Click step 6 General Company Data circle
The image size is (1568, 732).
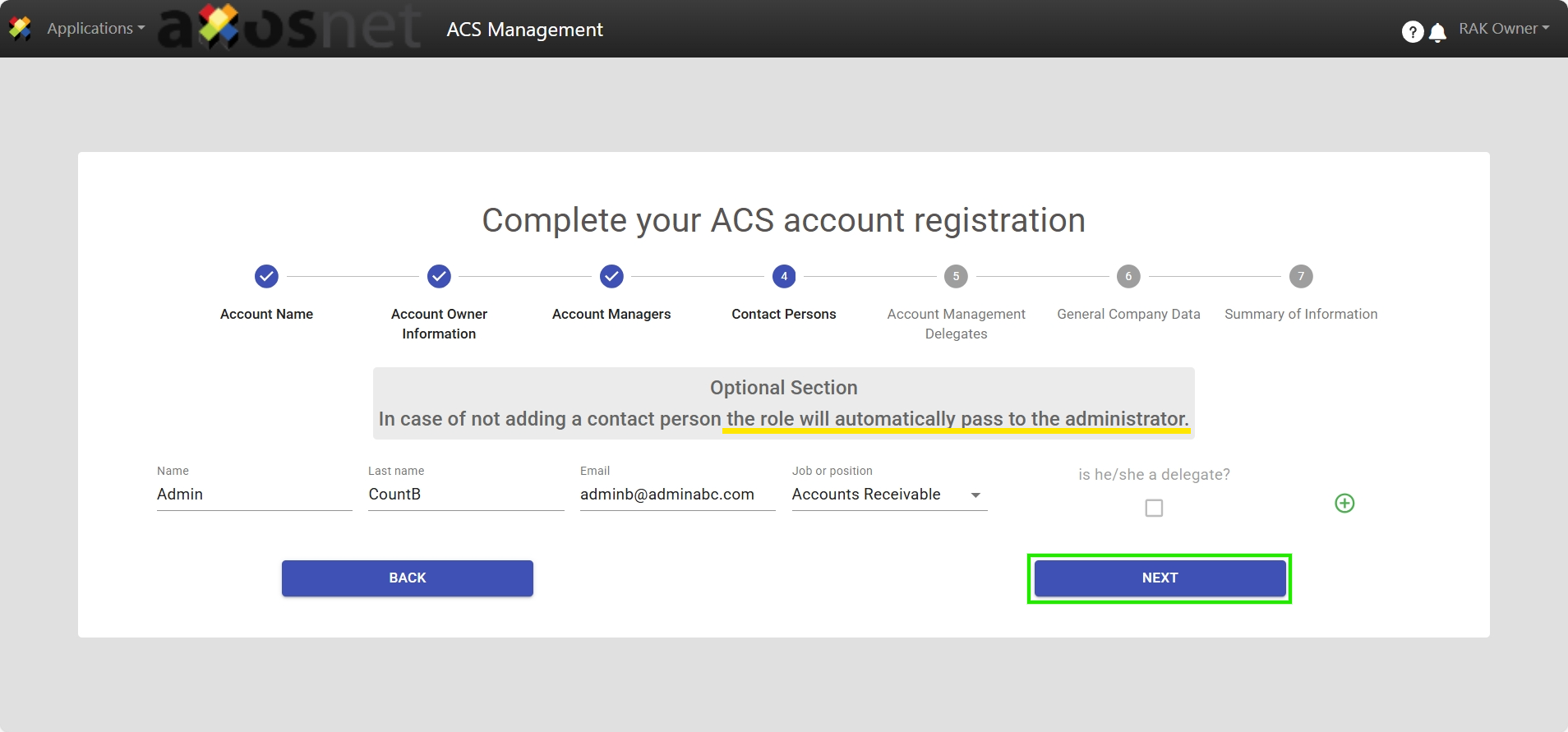[x=1128, y=277]
